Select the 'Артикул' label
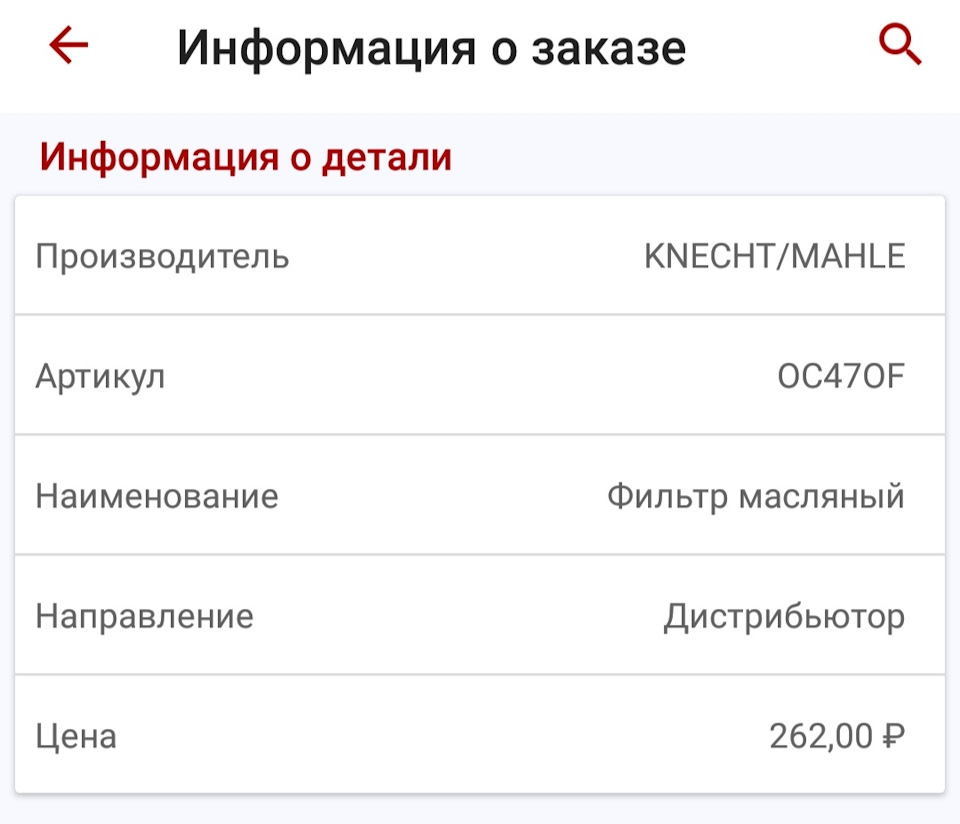This screenshot has width=960, height=824. [100, 377]
